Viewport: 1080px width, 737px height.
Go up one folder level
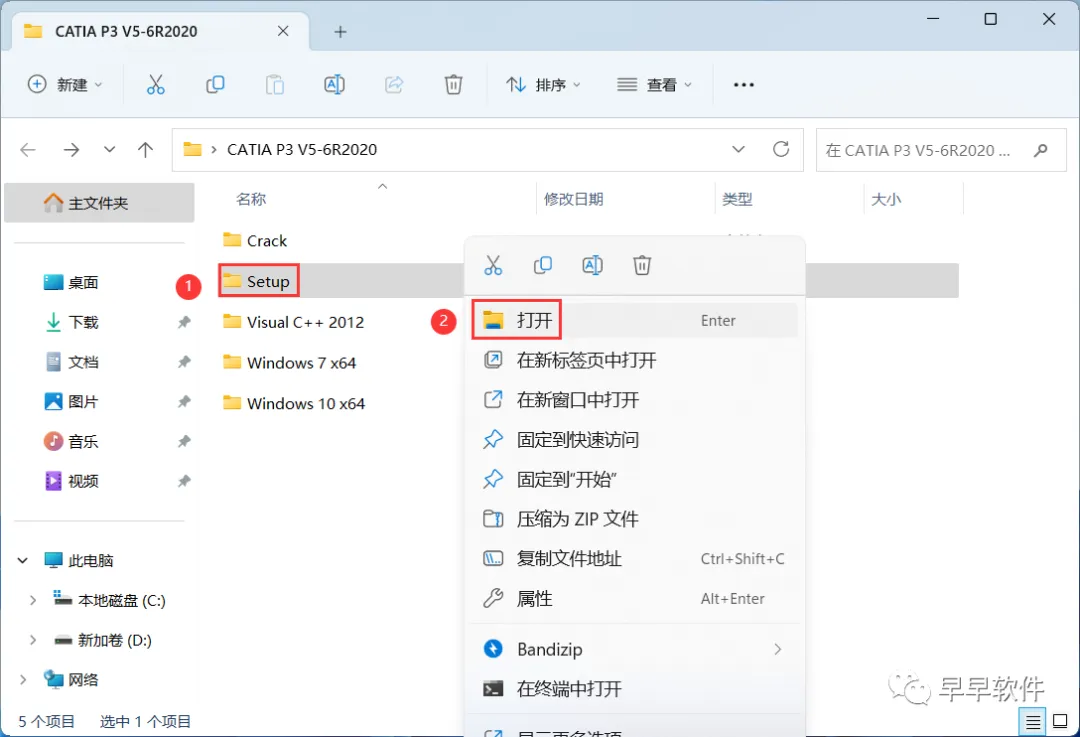(x=145, y=149)
